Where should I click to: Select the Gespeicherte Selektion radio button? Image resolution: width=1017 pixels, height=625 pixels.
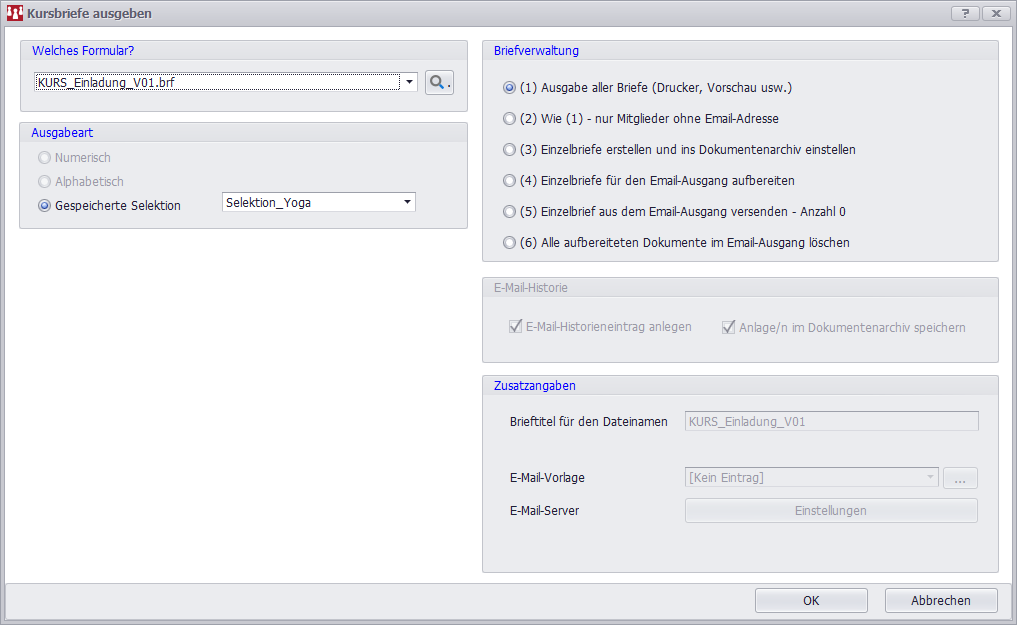click(x=44, y=206)
